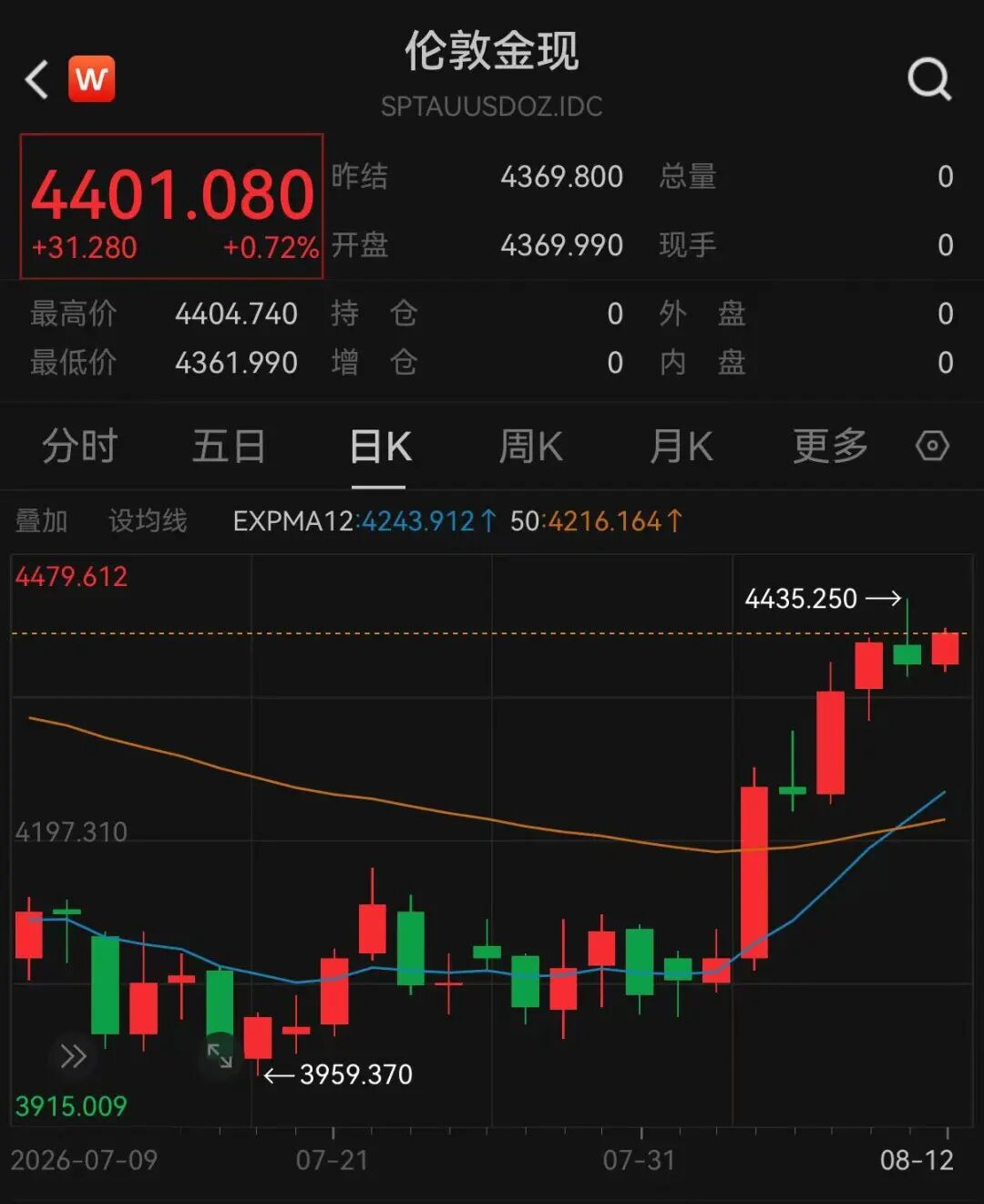
Task: Select the 日K chart tab
Action: pyautogui.click(x=381, y=447)
